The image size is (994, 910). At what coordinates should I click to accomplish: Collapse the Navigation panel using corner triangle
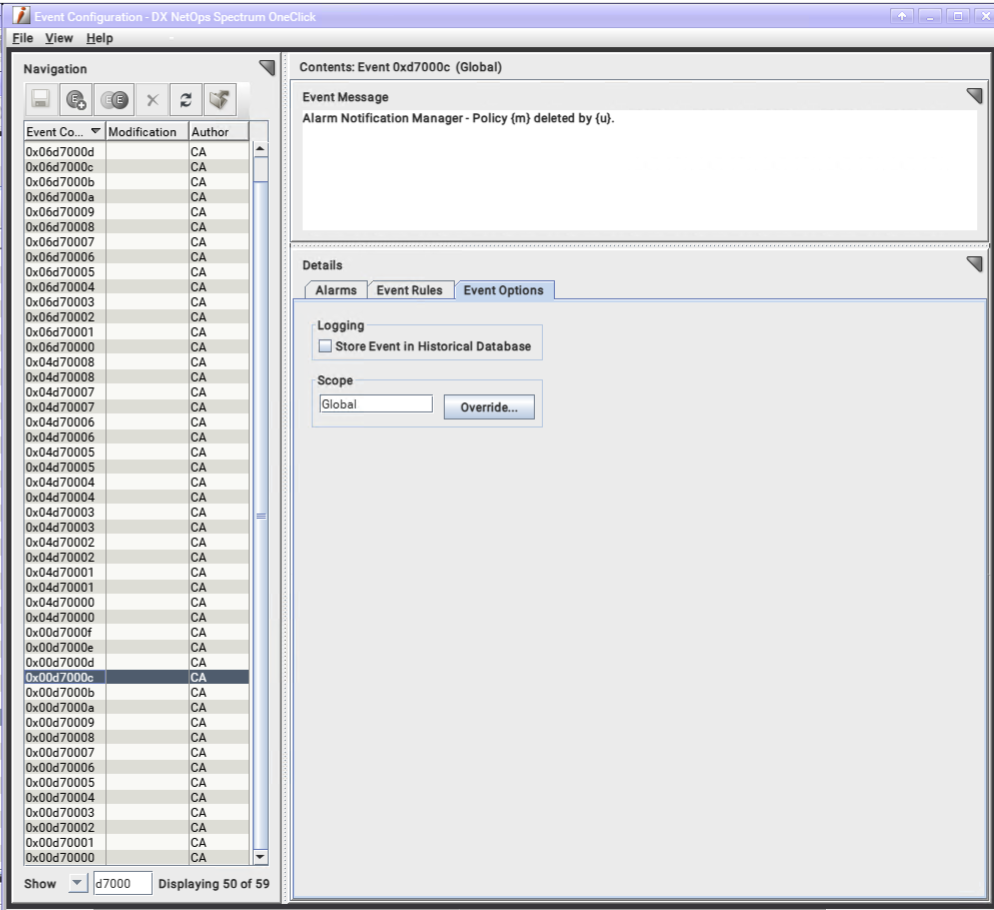(x=266, y=67)
